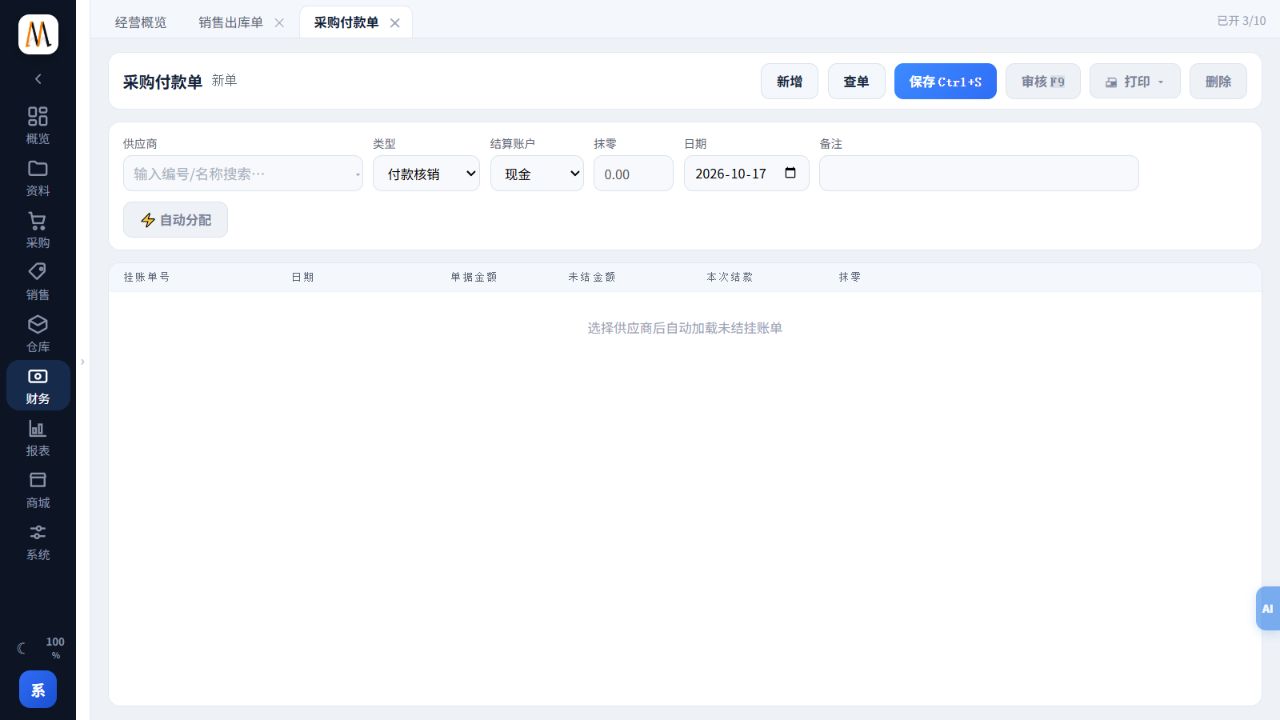Open the 类型 付款核销 dropdown
Image resolution: width=1280 pixels, height=720 pixels.
426,173
